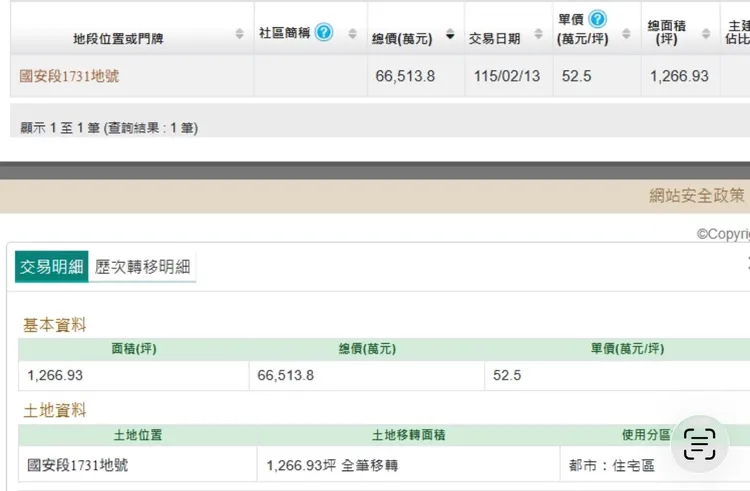The width and height of the screenshot is (750, 491).
Task: Click 66,513.8 in results table row
Action: click(405, 76)
